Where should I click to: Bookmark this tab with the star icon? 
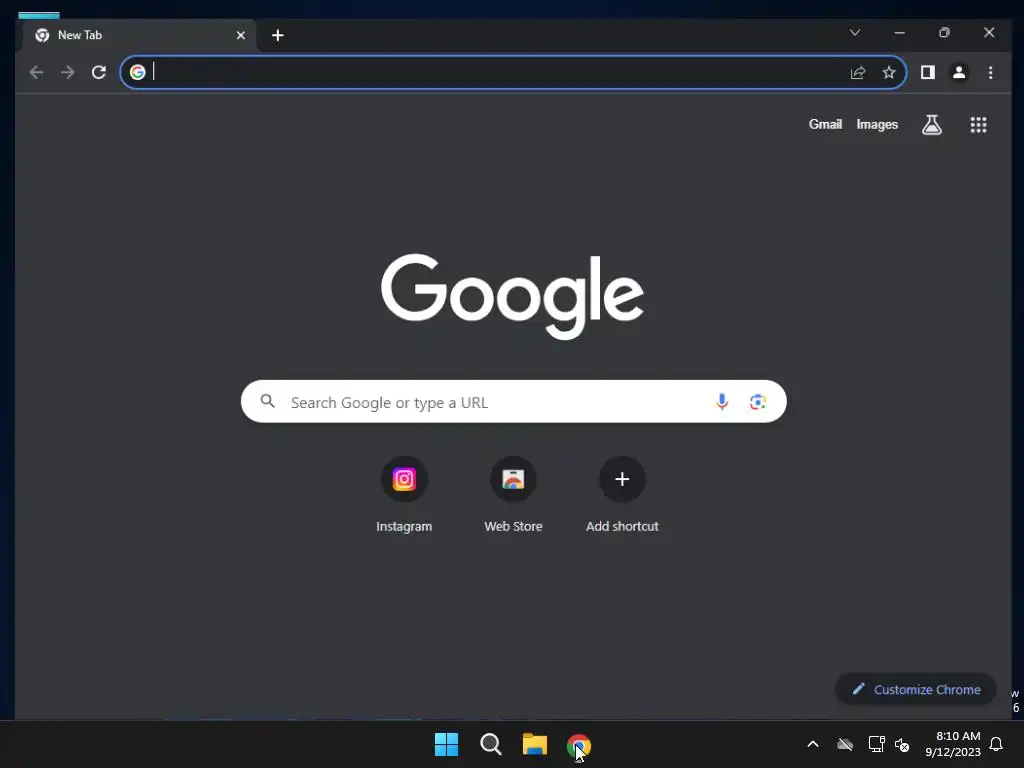[889, 72]
